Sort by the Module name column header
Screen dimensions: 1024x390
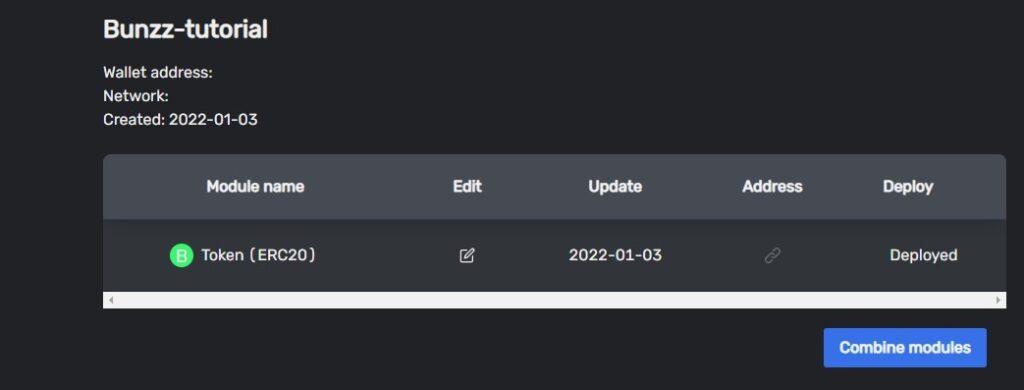(x=255, y=187)
